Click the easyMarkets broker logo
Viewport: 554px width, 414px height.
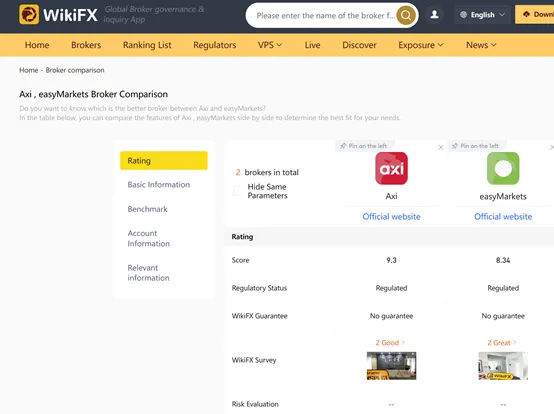click(503, 168)
